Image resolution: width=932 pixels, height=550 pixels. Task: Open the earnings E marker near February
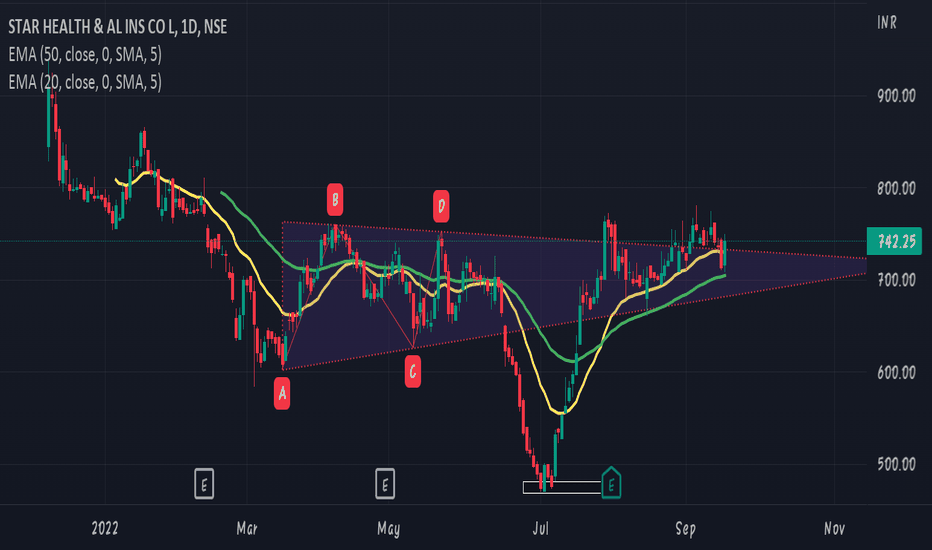pos(204,483)
